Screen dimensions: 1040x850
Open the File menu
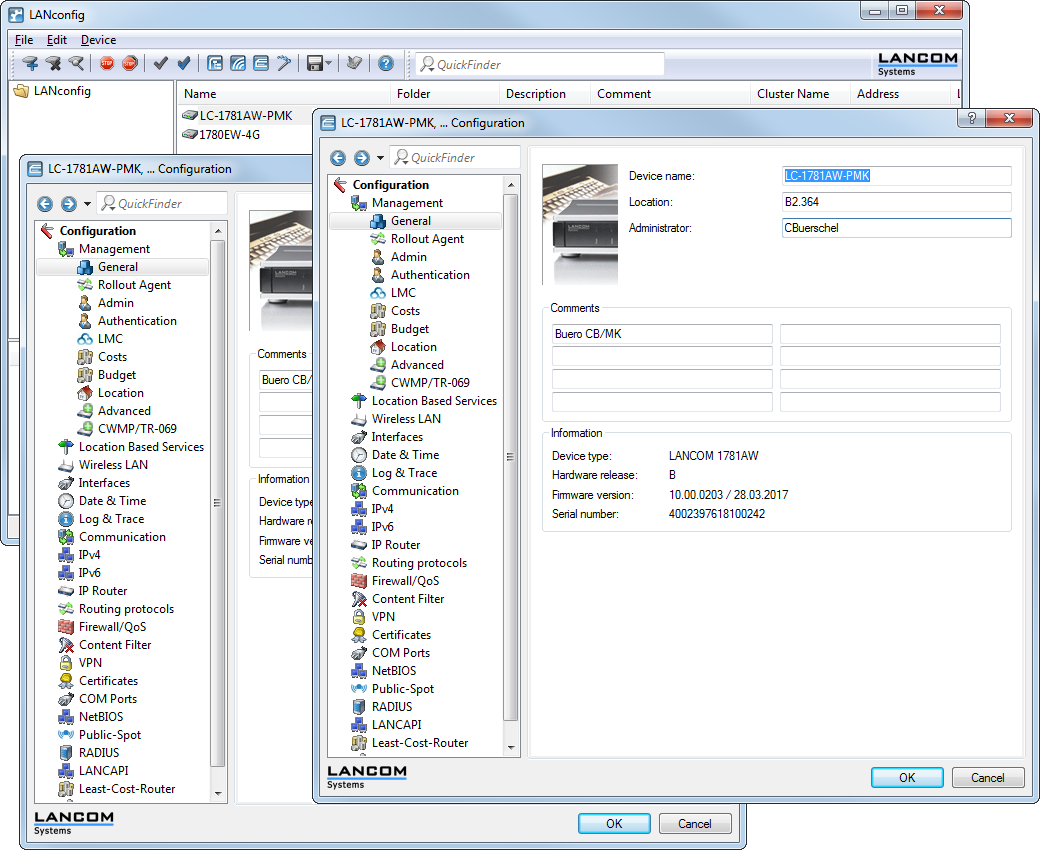[x=24, y=40]
